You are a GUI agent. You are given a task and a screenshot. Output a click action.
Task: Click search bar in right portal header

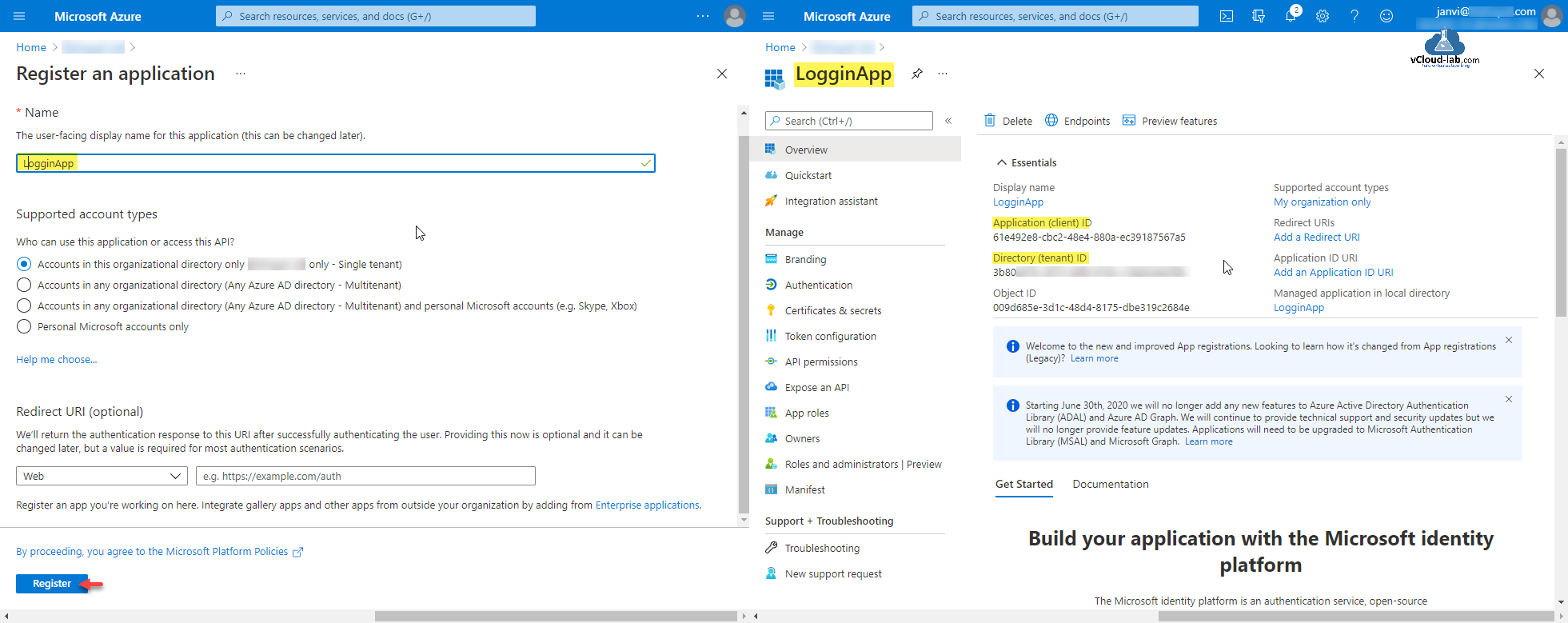pos(1055,16)
